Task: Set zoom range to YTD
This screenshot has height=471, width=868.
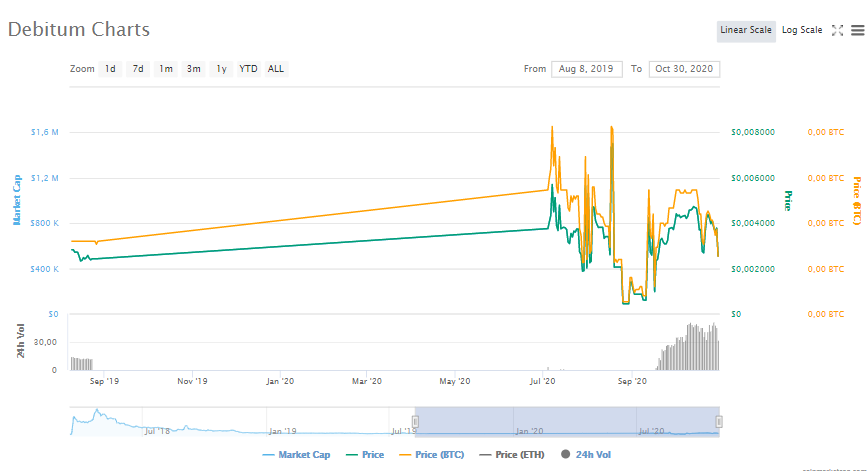Action: tap(248, 69)
